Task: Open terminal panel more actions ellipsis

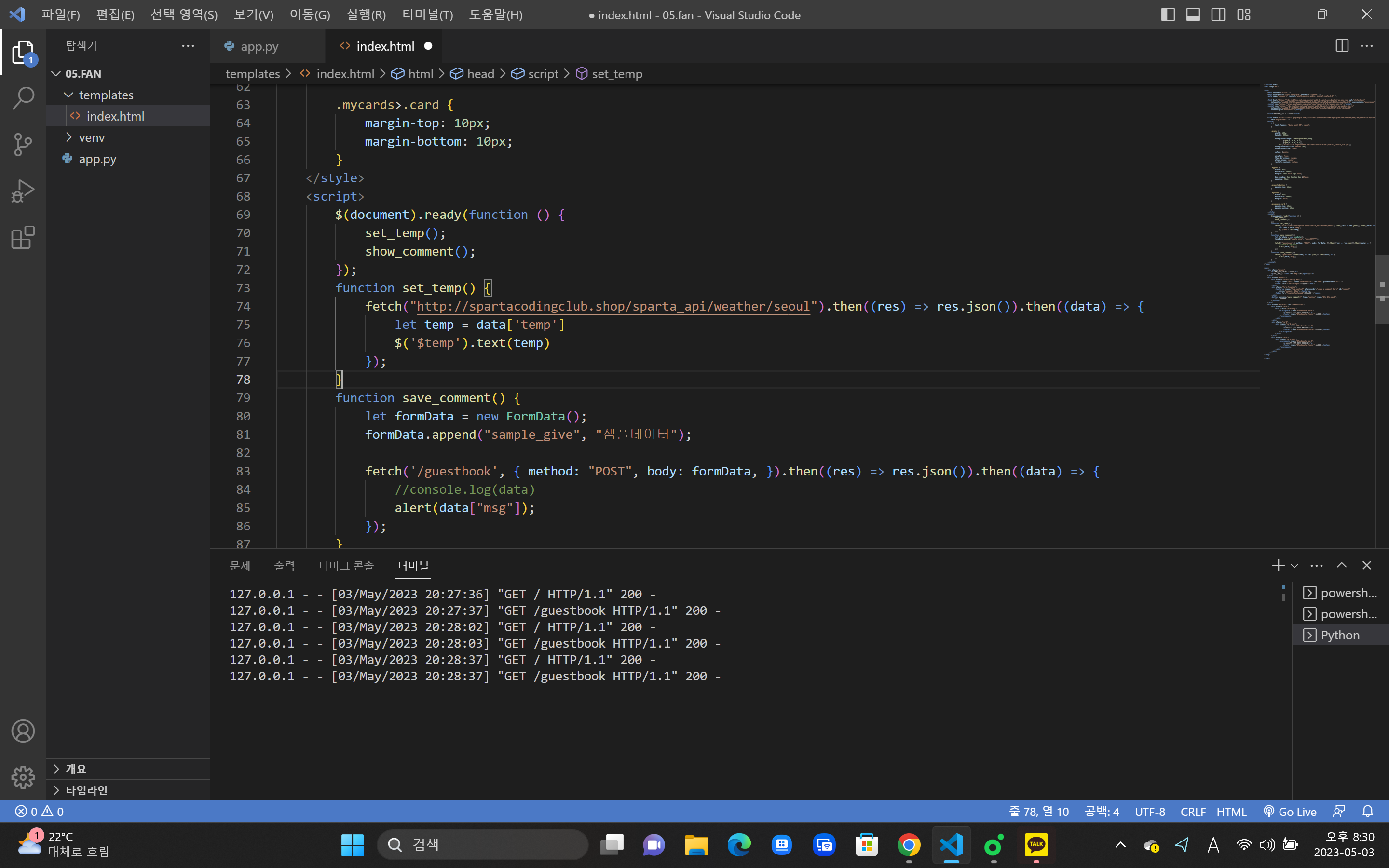Action: pos(1317,566)
